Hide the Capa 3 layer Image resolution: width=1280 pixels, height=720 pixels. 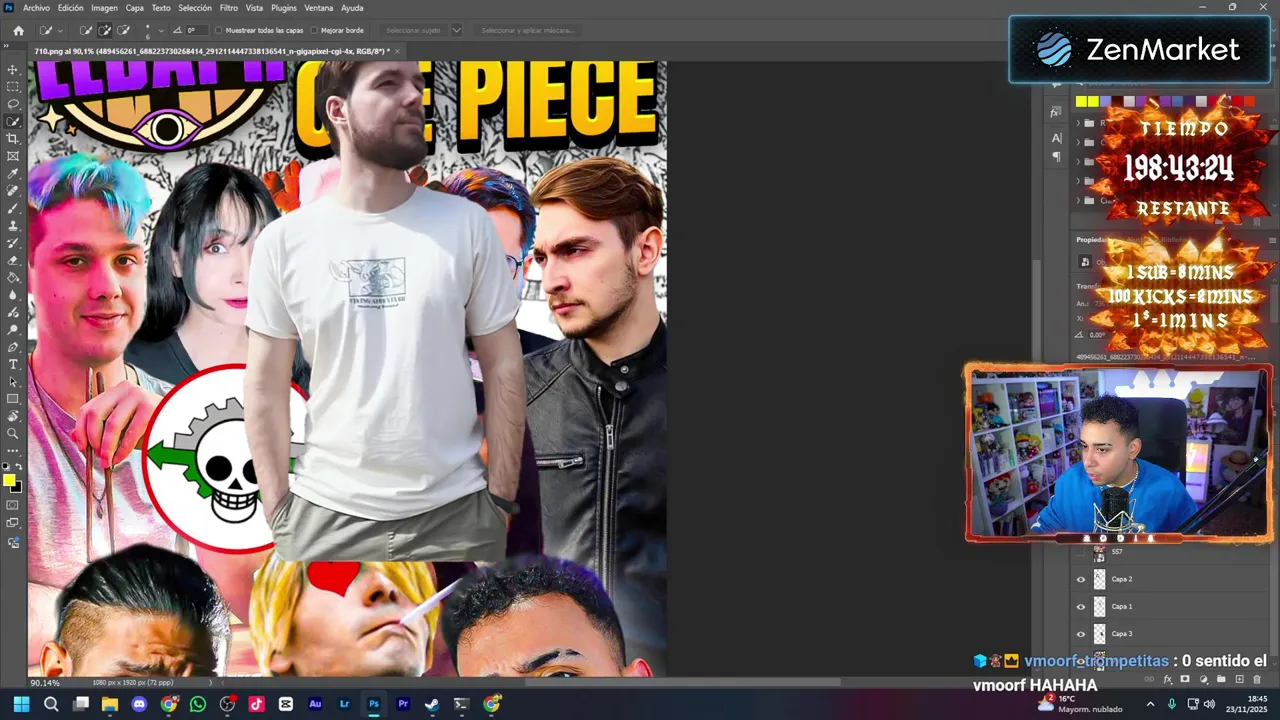pyautogui.click(x=1080, y=633)
